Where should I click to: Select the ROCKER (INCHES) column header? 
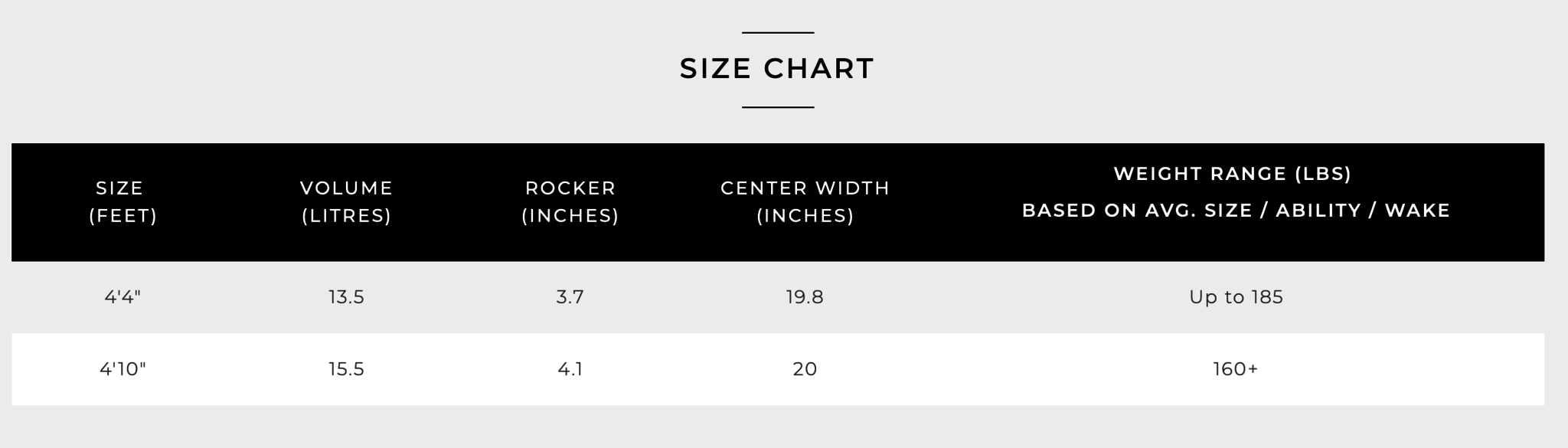(570, 202)
